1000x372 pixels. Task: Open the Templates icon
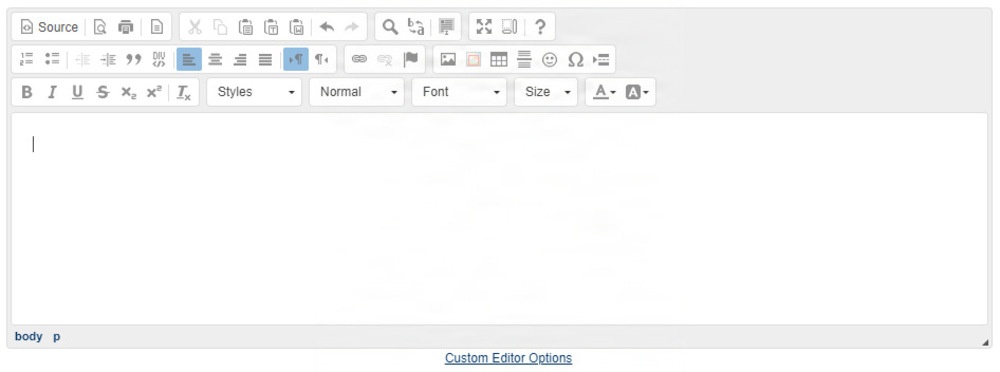coord(157,27)
